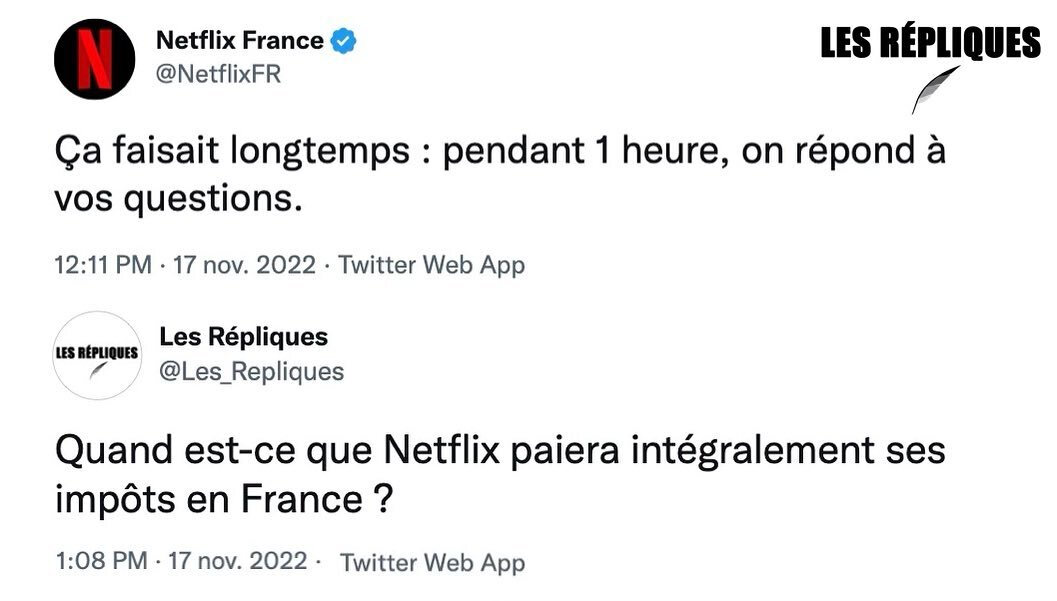Click Twitter Web App on the Netflix tweet
Viewport: 1057px width, 601px height.
point(431,266)
